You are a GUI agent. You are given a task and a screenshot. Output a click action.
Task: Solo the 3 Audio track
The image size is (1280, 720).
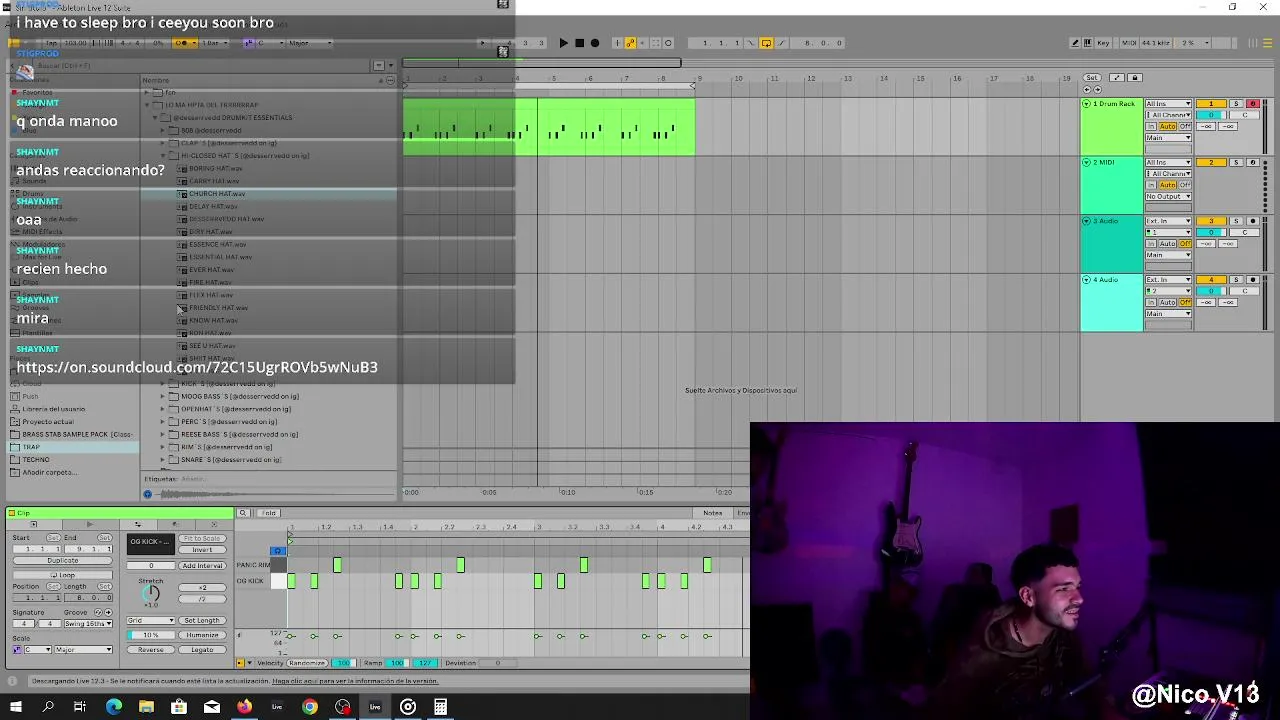click(1236, 221)
